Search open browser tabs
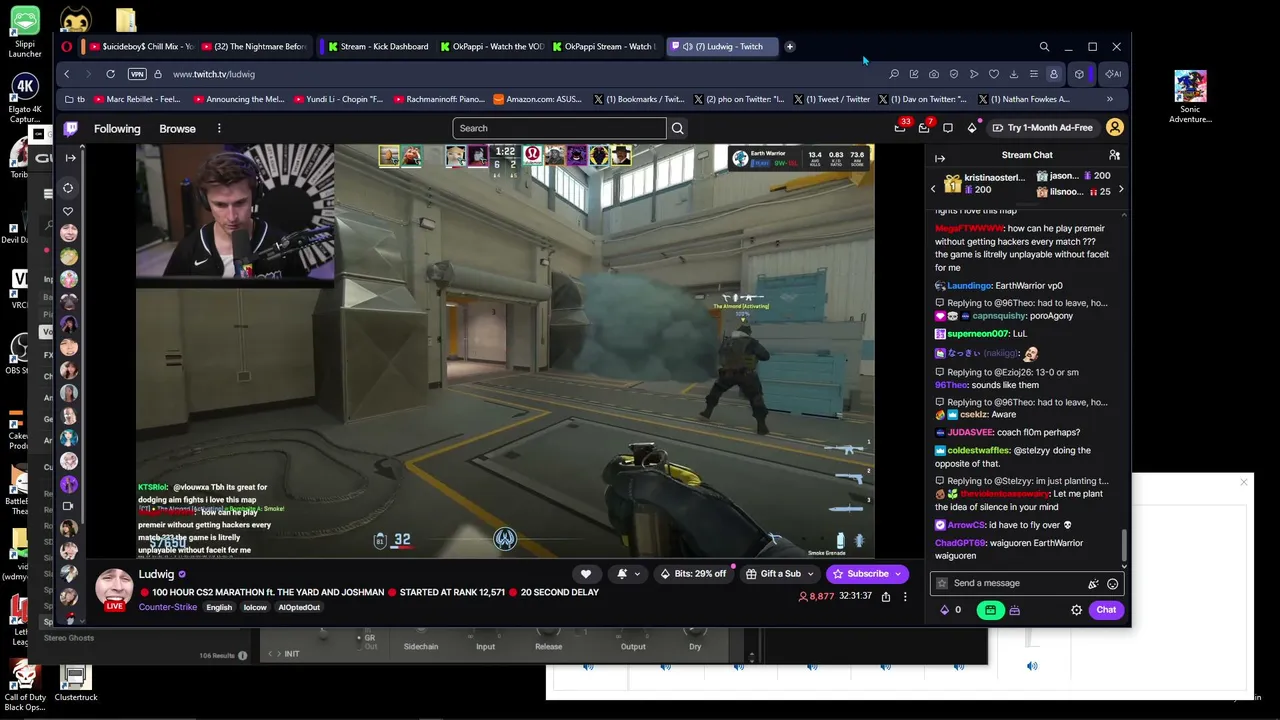Viewport: 1280px width, 720px height. [1044, 46]
